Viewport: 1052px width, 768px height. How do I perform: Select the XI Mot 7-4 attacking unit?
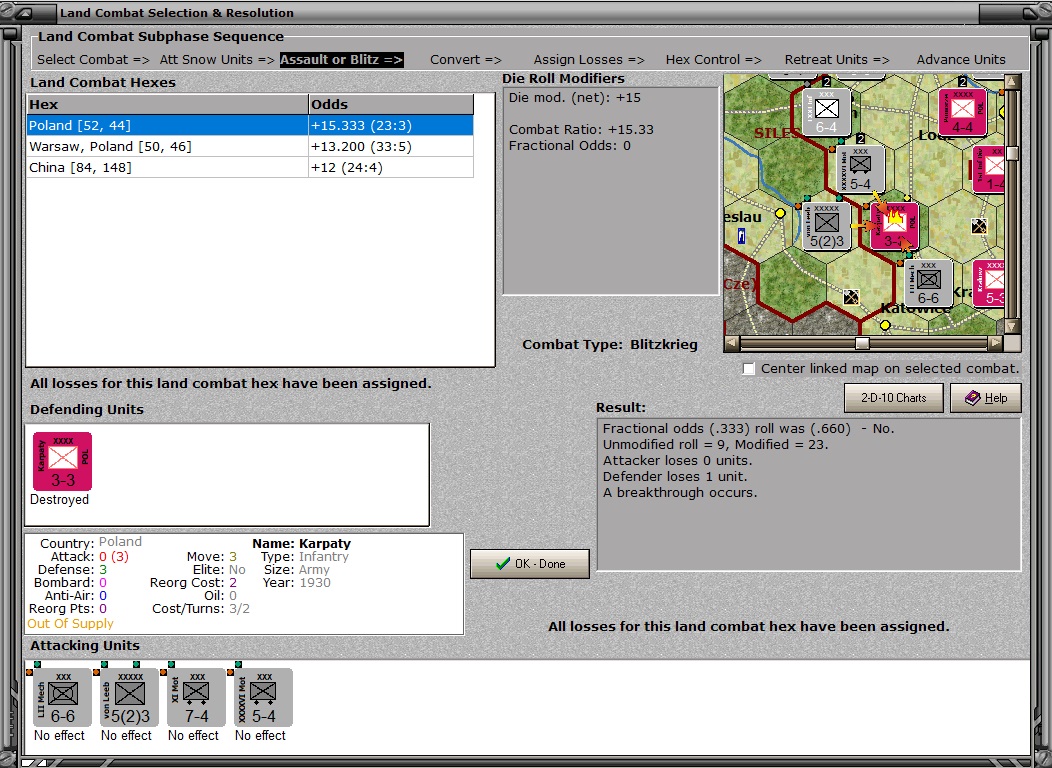[197, 697]
